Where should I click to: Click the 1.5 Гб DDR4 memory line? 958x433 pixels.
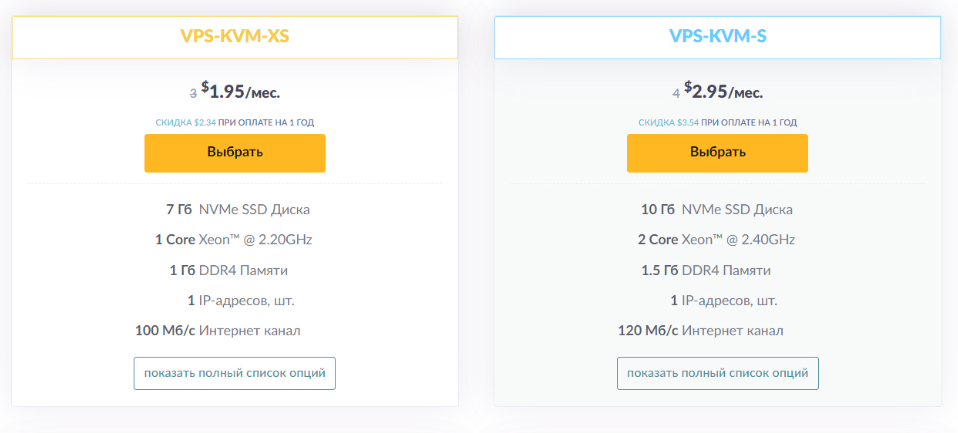point(706,270)
